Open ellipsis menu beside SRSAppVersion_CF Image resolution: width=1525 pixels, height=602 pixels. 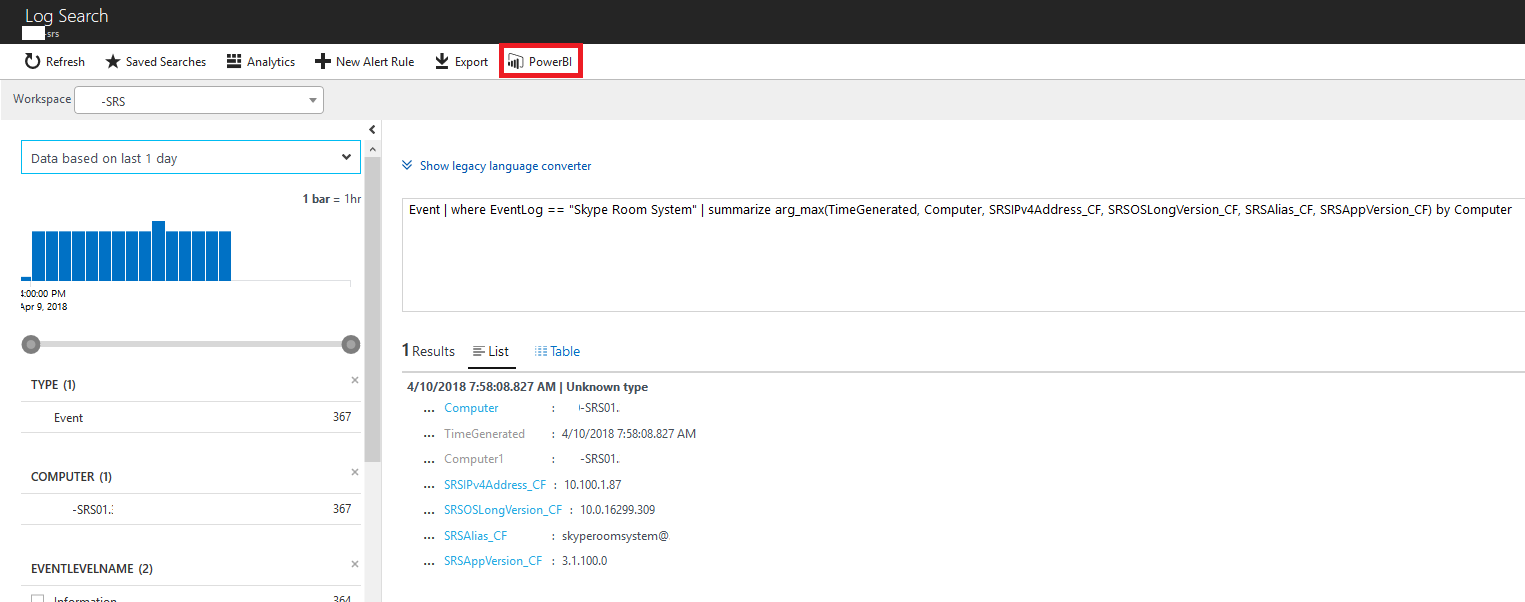point(429,563)
